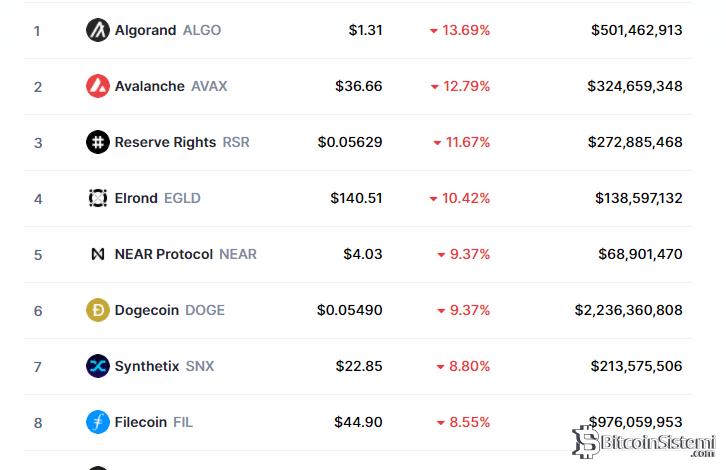Image resolution: width=726 pixels, height=470 pixels.
Task: Click the gold Dogecoin logo icon
Action: [x=97, y=310]
